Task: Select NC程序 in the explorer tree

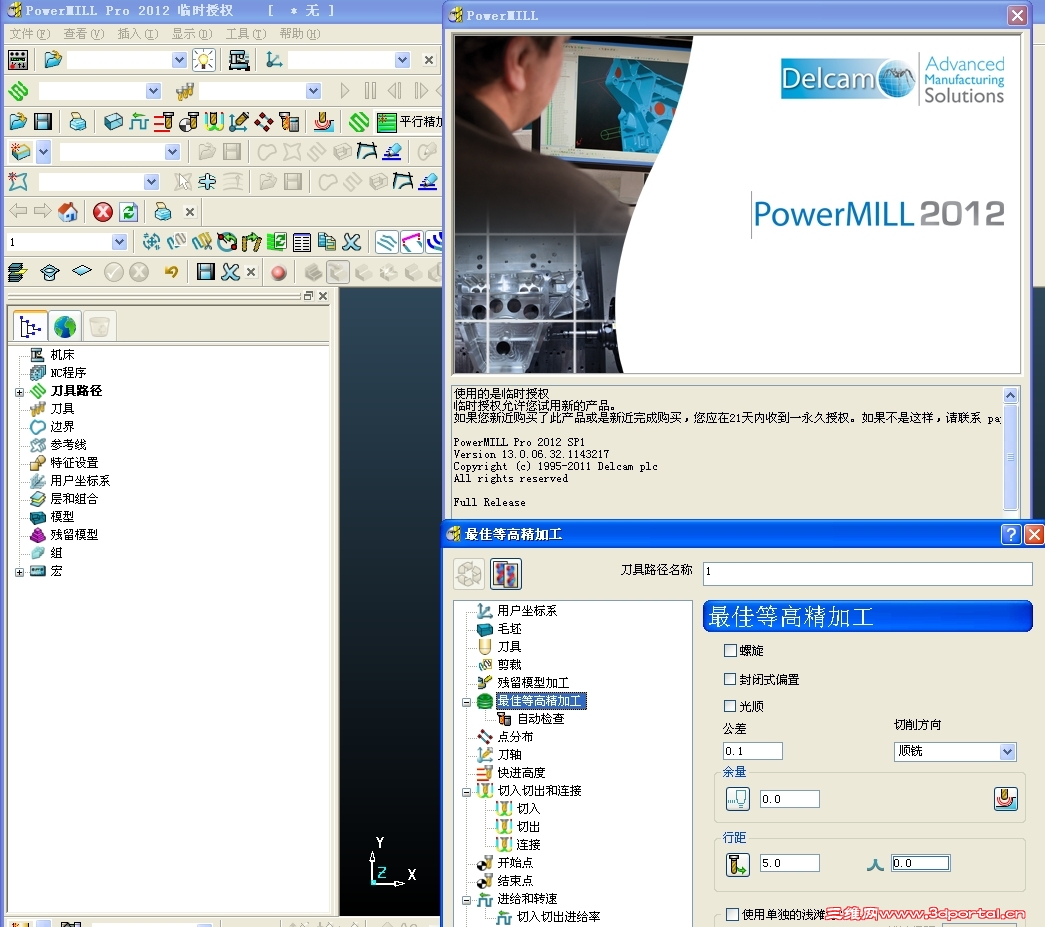Action: 68,373
